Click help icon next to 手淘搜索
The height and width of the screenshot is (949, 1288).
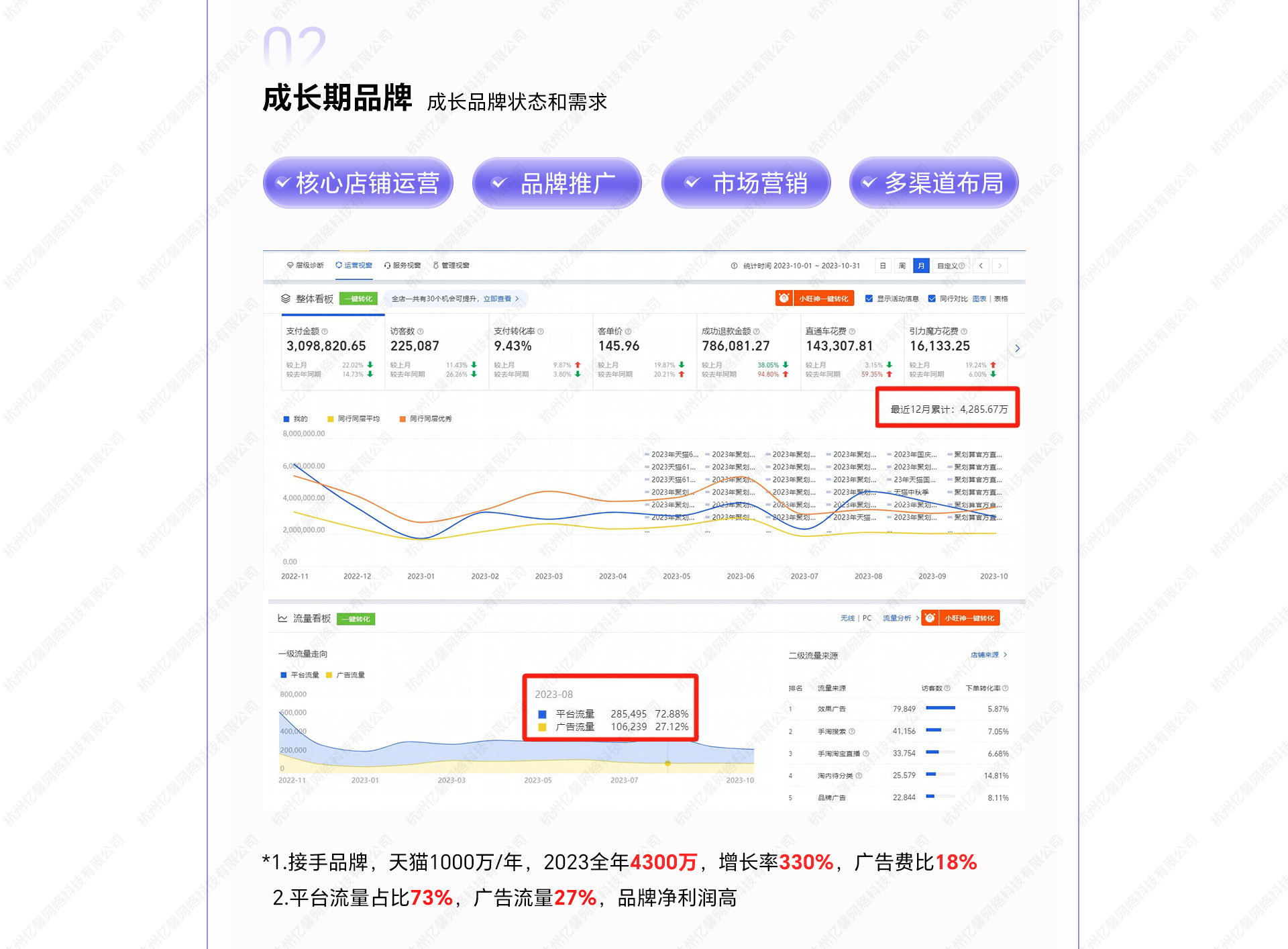[852, 731]
